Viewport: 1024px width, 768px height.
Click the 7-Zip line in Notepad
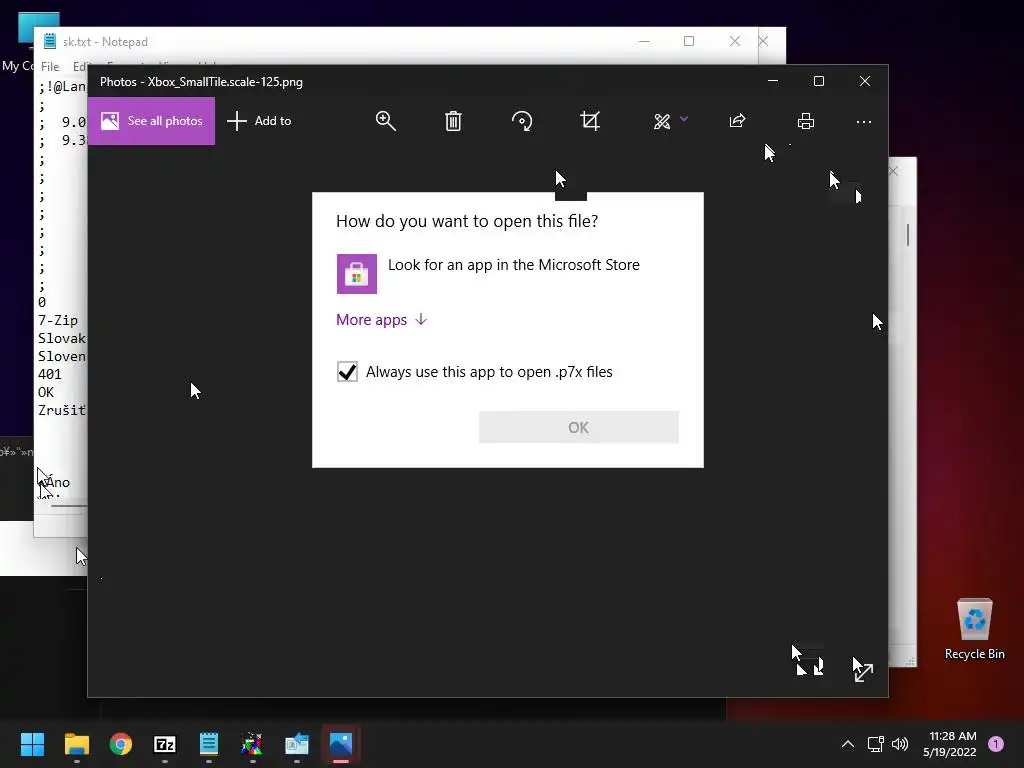pos(58,320)
